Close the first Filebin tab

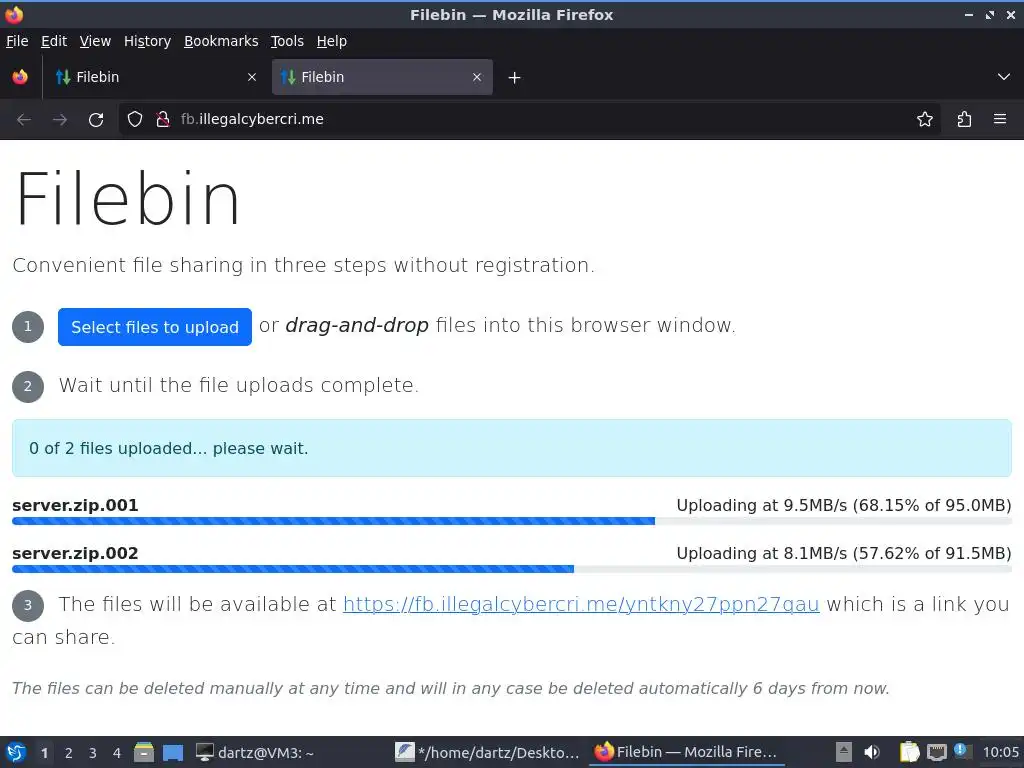point(252,77)
